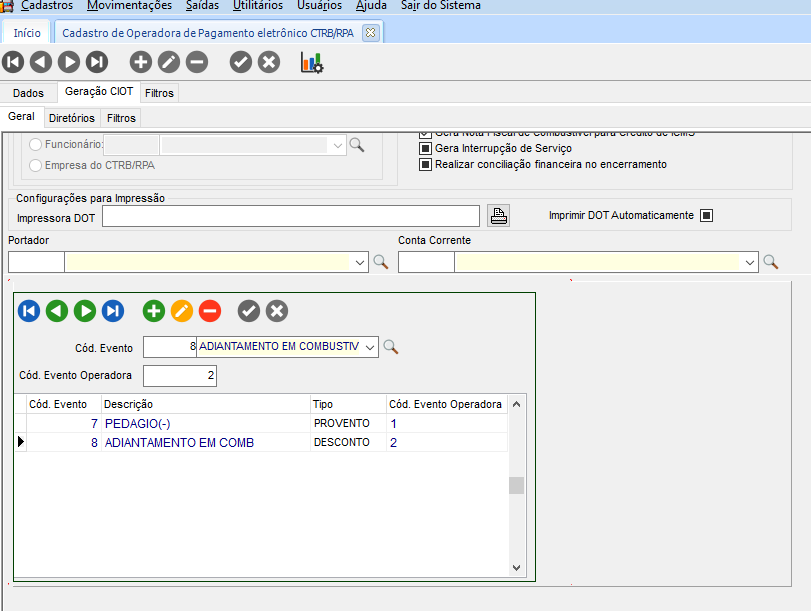This screenshot has width=811, height=611.
Task: Close the Cadastro de Operadora tab
Action: coord(370,33)
